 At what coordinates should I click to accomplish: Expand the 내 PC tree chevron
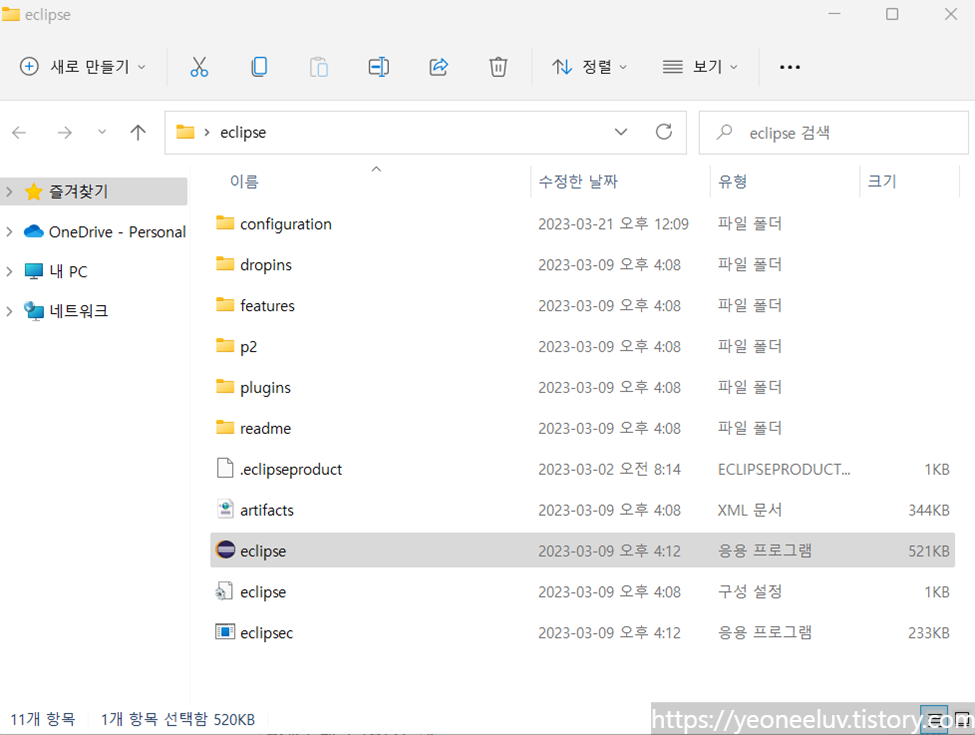coord(9,271)
